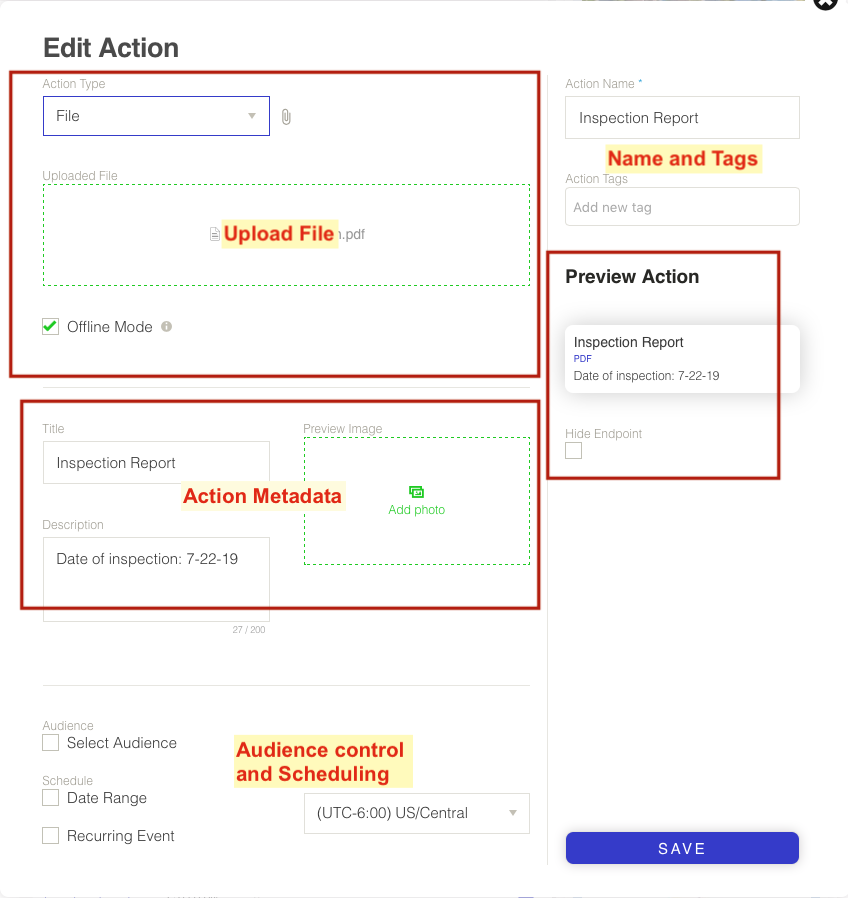The image size is (848, 898).
Task: Click the Add photo link
Action: coord(416,510)
